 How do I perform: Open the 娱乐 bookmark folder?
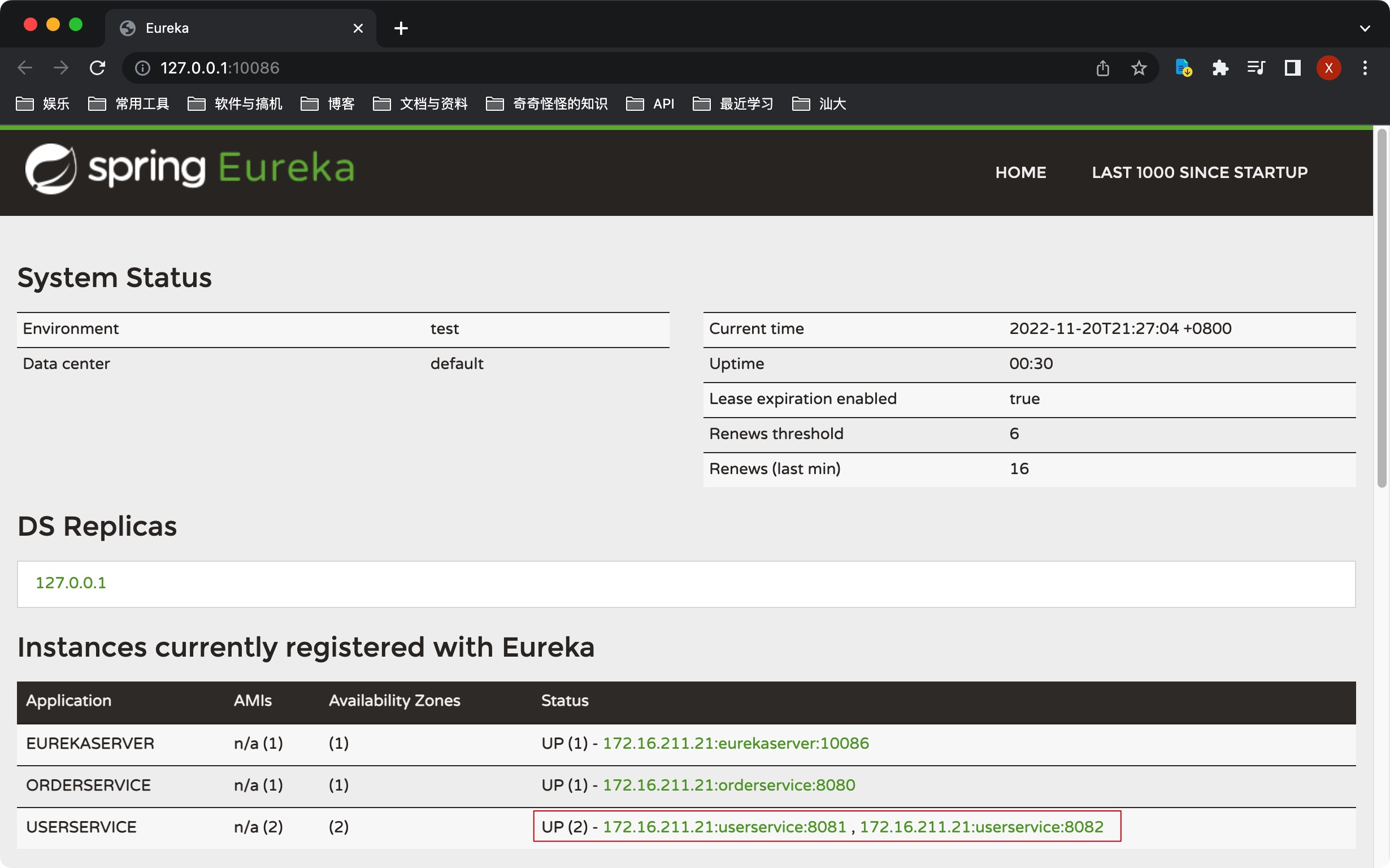42,103
